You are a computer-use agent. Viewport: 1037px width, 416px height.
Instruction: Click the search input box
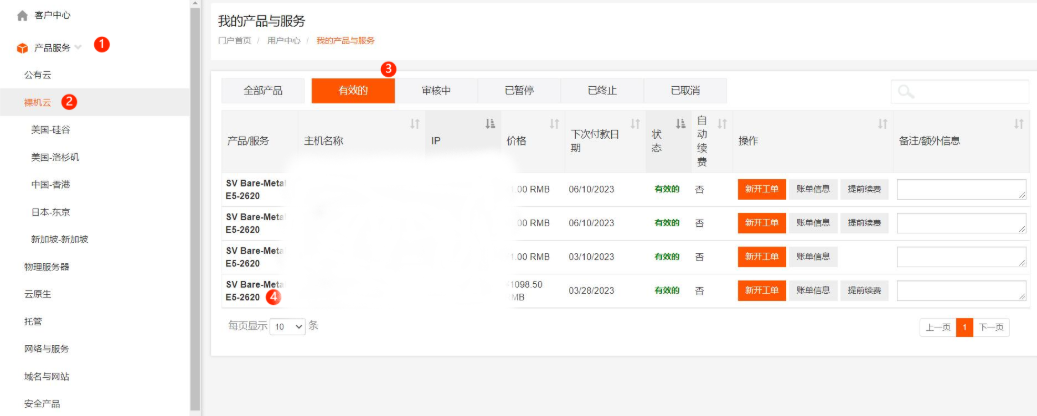click(960, 92)
